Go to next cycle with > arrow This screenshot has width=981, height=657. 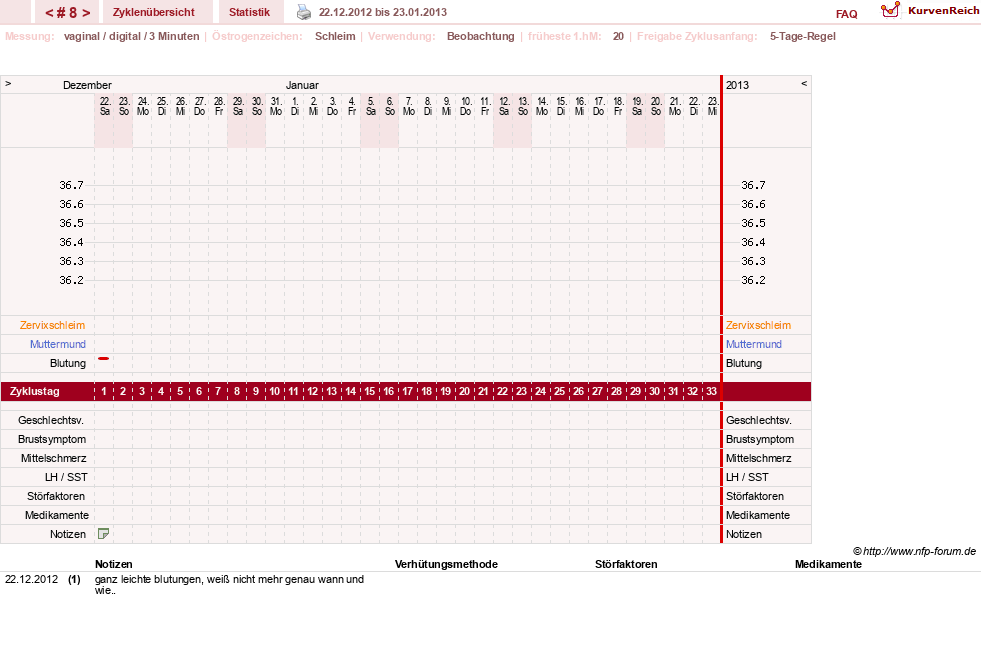86,13
